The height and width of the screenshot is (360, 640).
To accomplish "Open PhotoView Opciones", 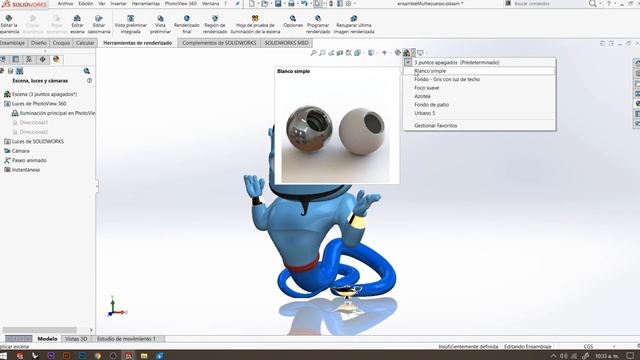I will 293,21.
